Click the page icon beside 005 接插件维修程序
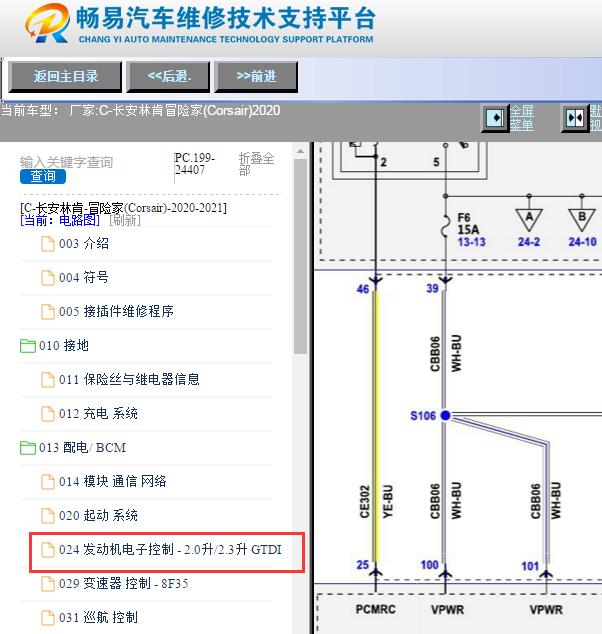This screenshot has height=634, width=602. click(x=48, y=312)
